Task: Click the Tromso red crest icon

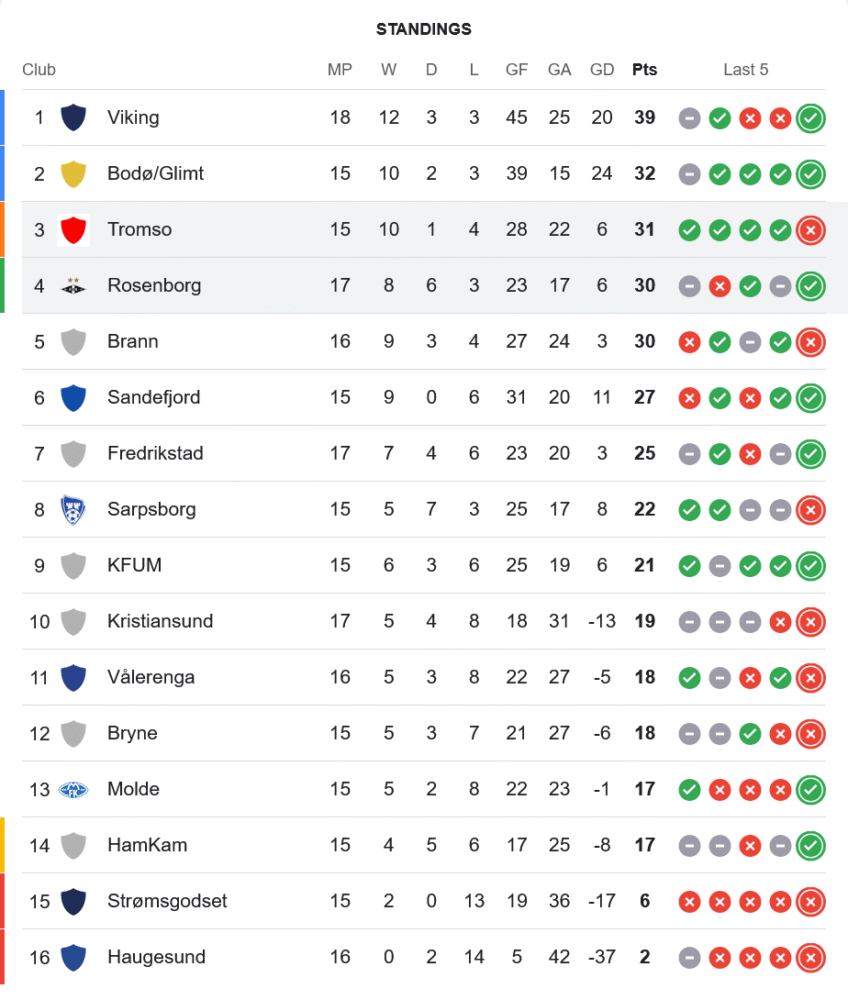Action: click(x=73, y=230)
